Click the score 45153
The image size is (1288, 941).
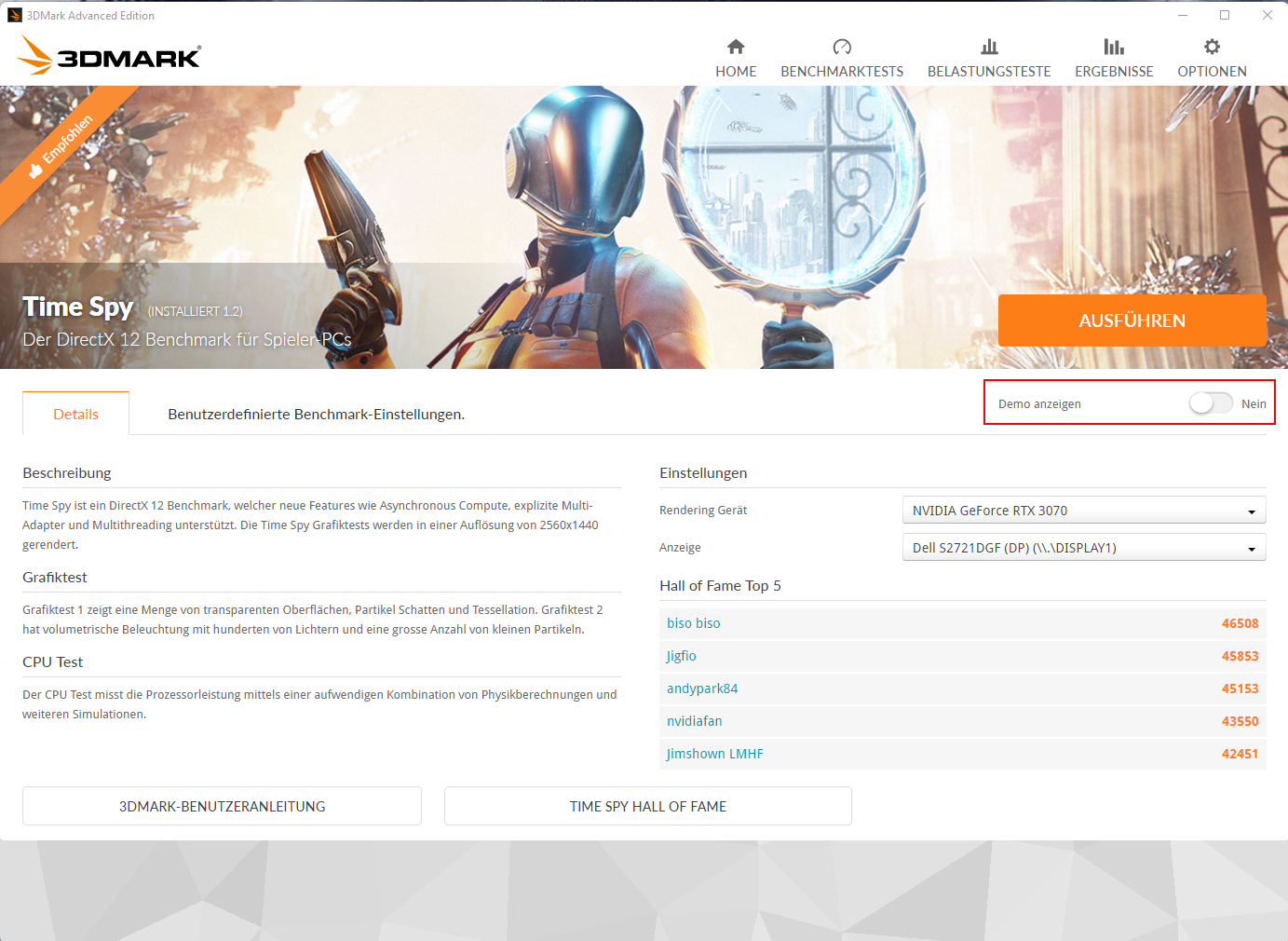1240,689
